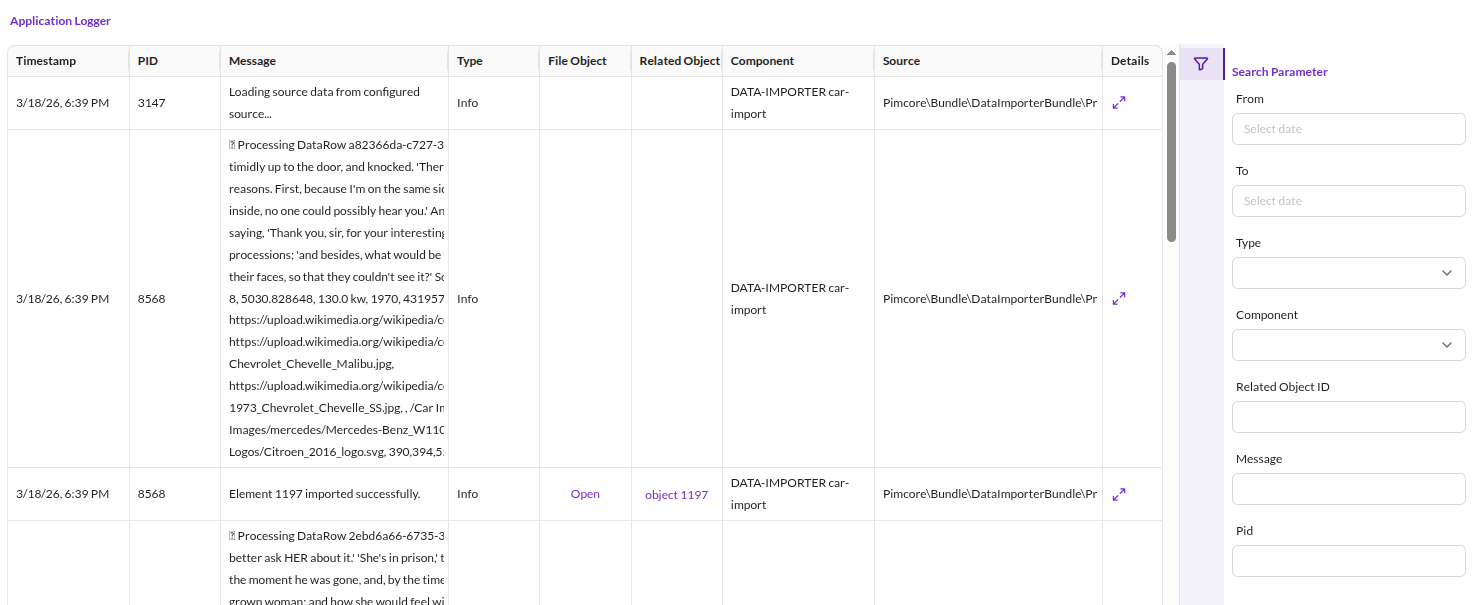Click the table vertical scrollbar thumb
The image size is (1481, 605).
pos(1171,152)
